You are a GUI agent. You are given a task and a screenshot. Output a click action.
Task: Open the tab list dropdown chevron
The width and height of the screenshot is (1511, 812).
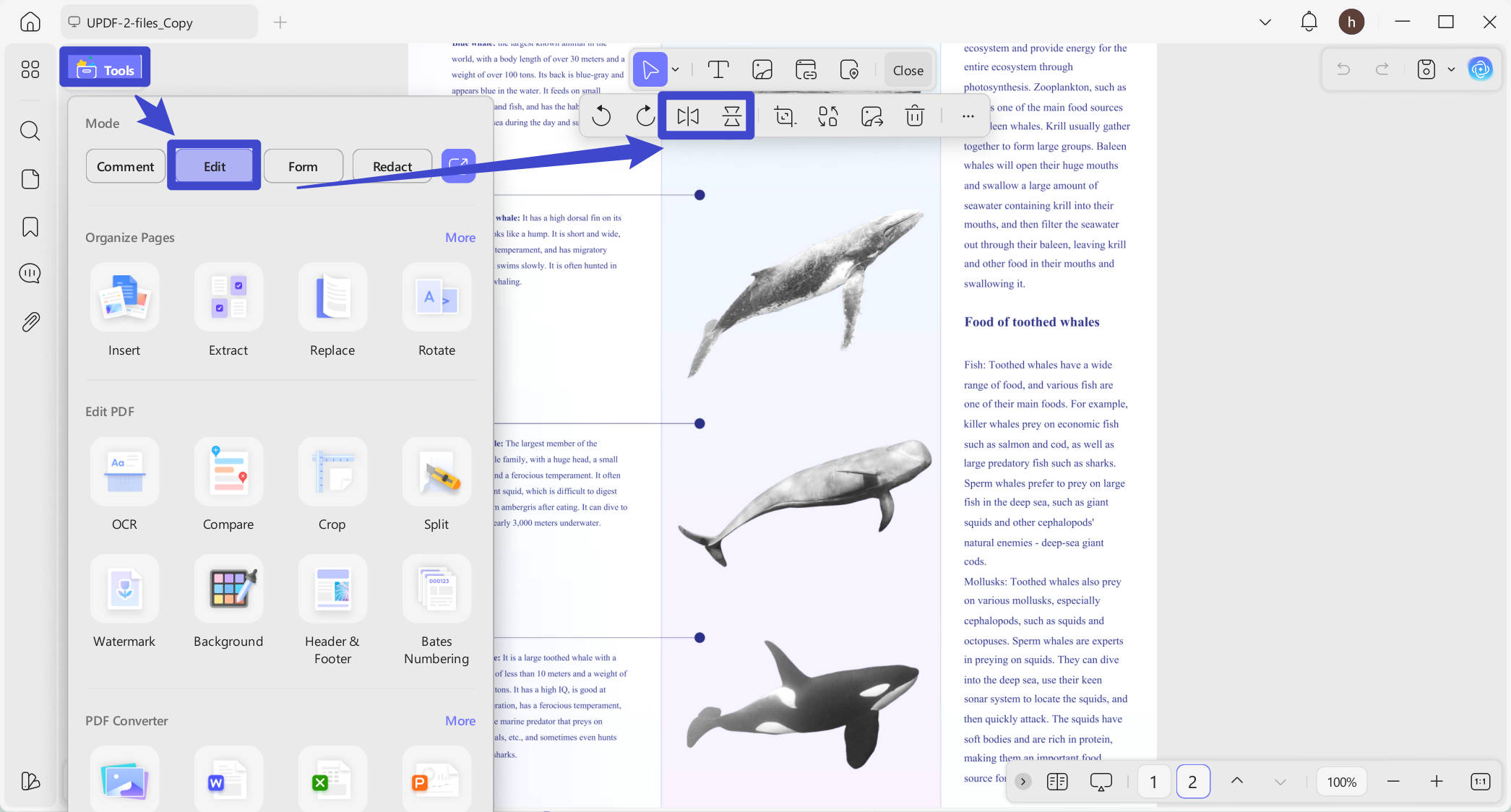point(1265,22)
